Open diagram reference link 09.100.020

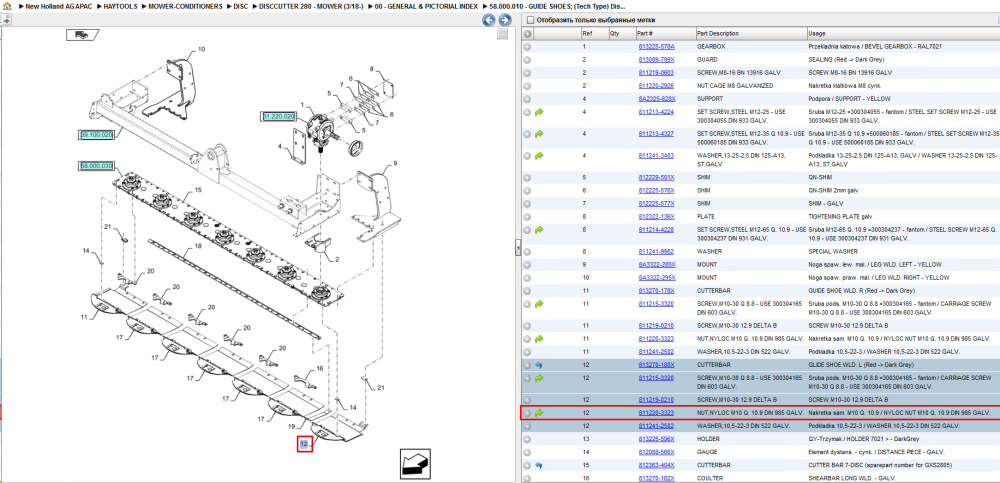(x=96, y=135)
